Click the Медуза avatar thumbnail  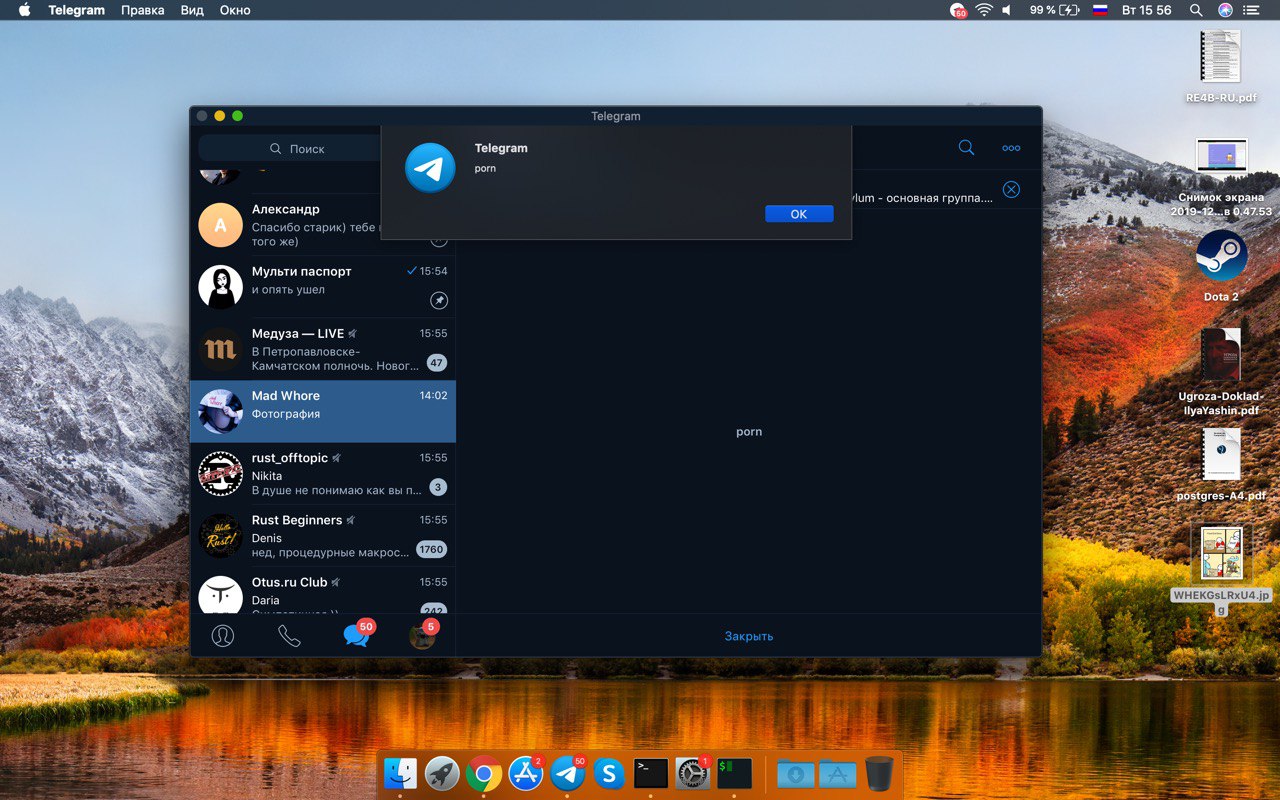coord(220,349)
